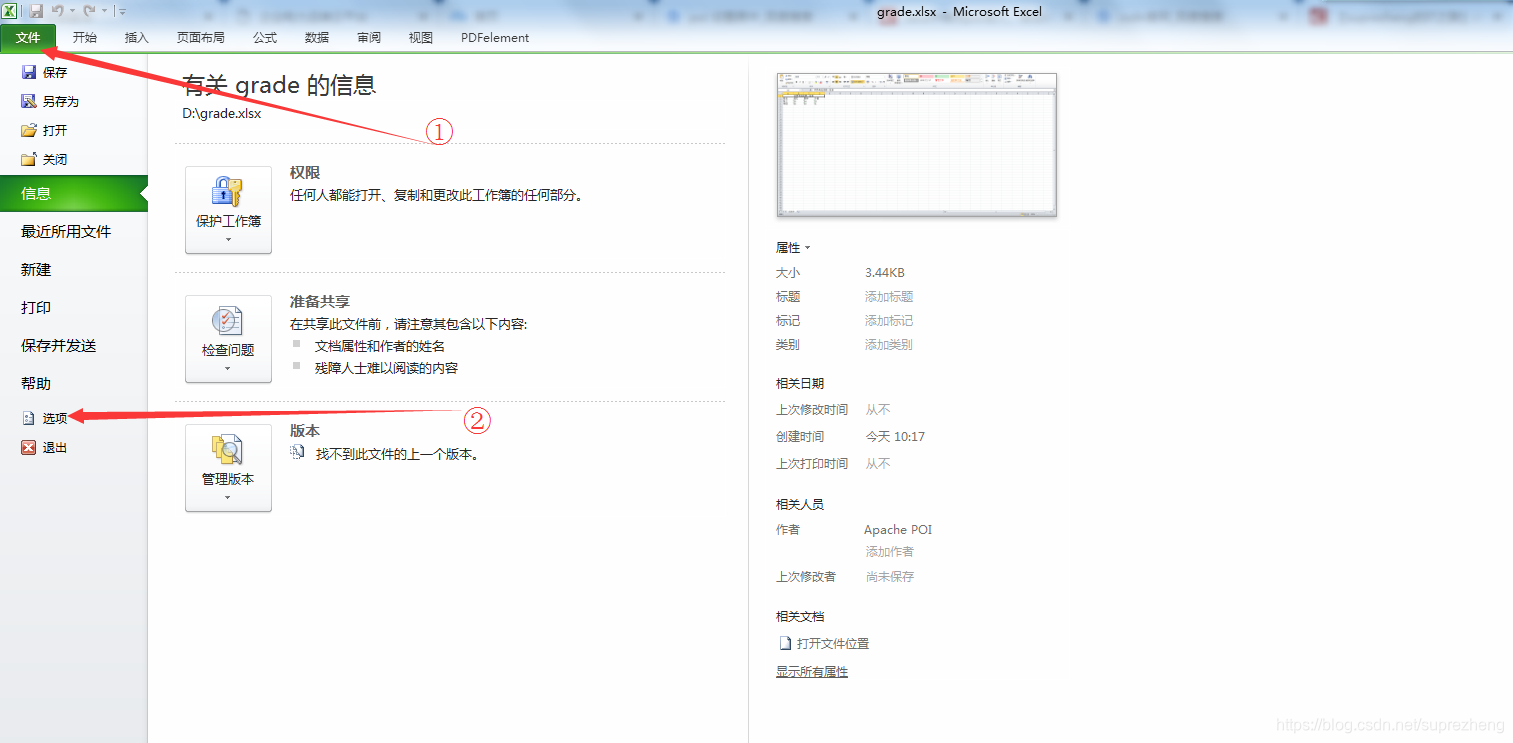Switch to the PDFelement ribbon tab

(495, 38)
